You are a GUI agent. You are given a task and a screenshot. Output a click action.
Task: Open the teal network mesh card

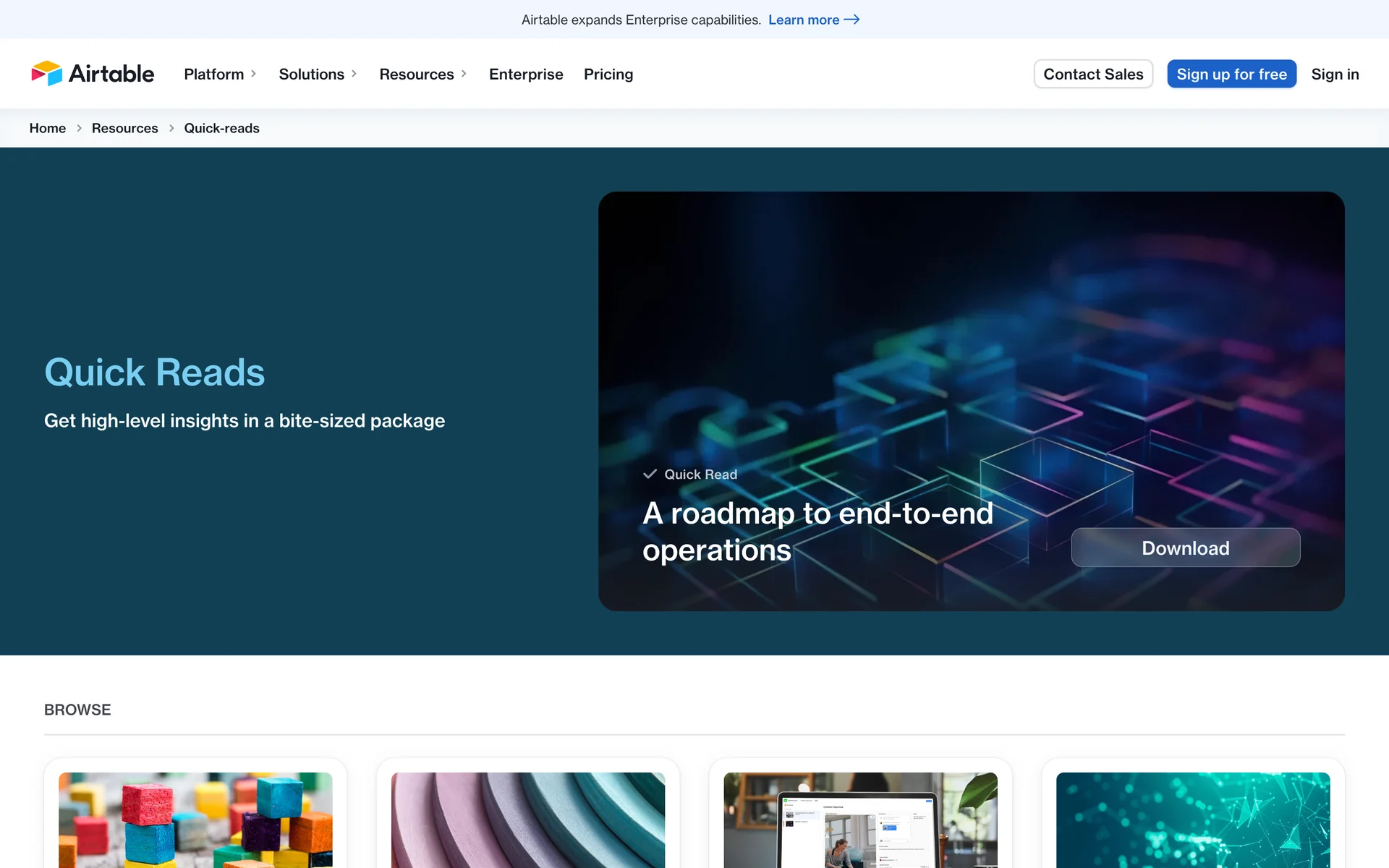1193,819
